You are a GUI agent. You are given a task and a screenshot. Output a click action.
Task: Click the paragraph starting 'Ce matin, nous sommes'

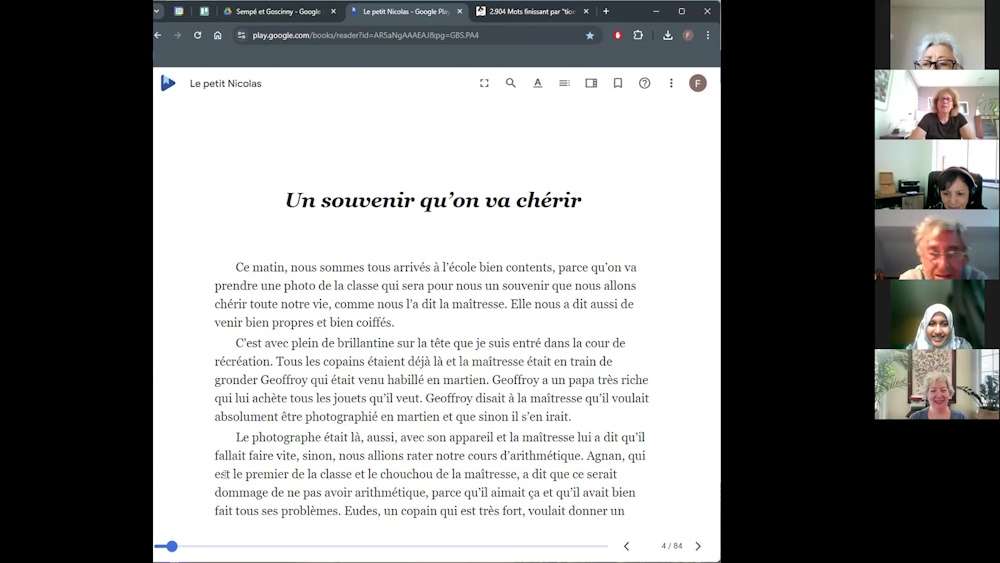pyautogui.click(x=425, y=295)
